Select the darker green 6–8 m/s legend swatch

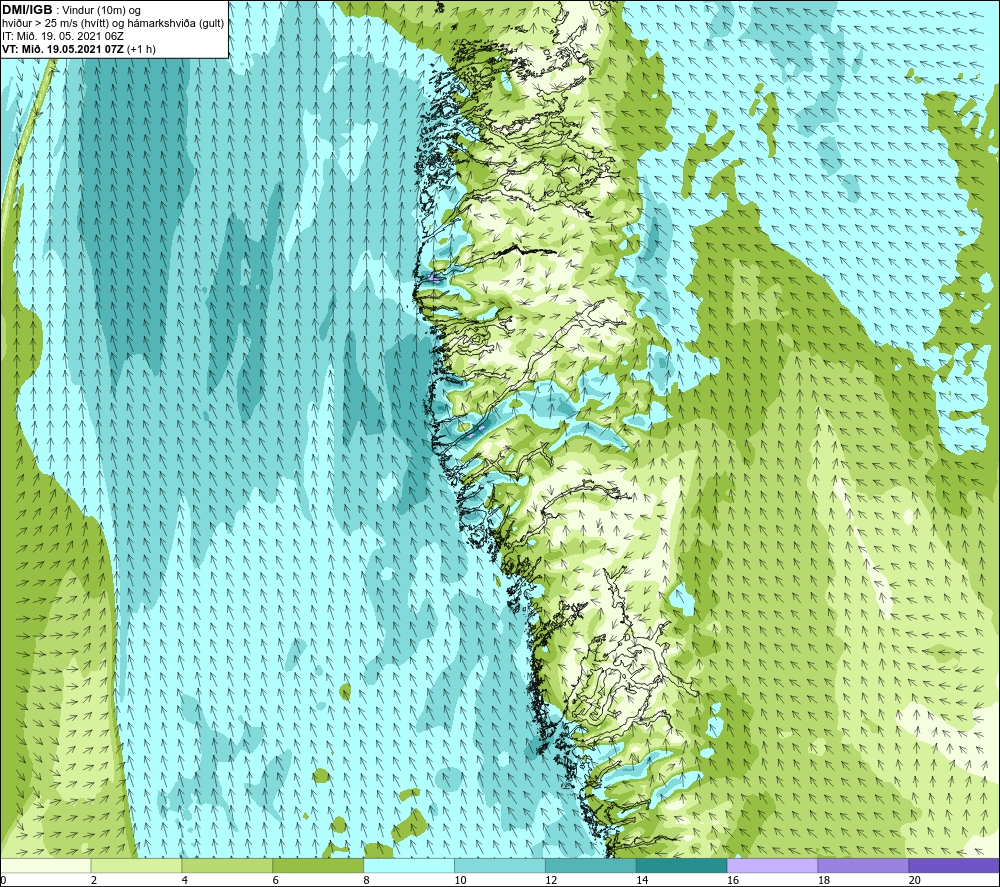point(318,865)
